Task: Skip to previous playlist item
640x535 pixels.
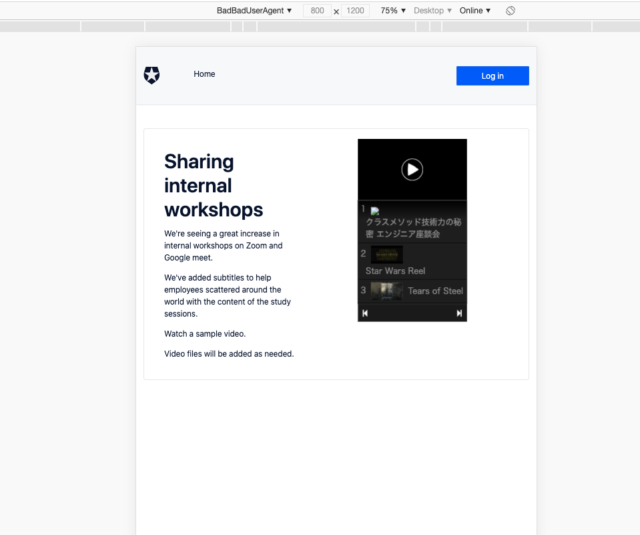Action: click(x=365, y=313)
